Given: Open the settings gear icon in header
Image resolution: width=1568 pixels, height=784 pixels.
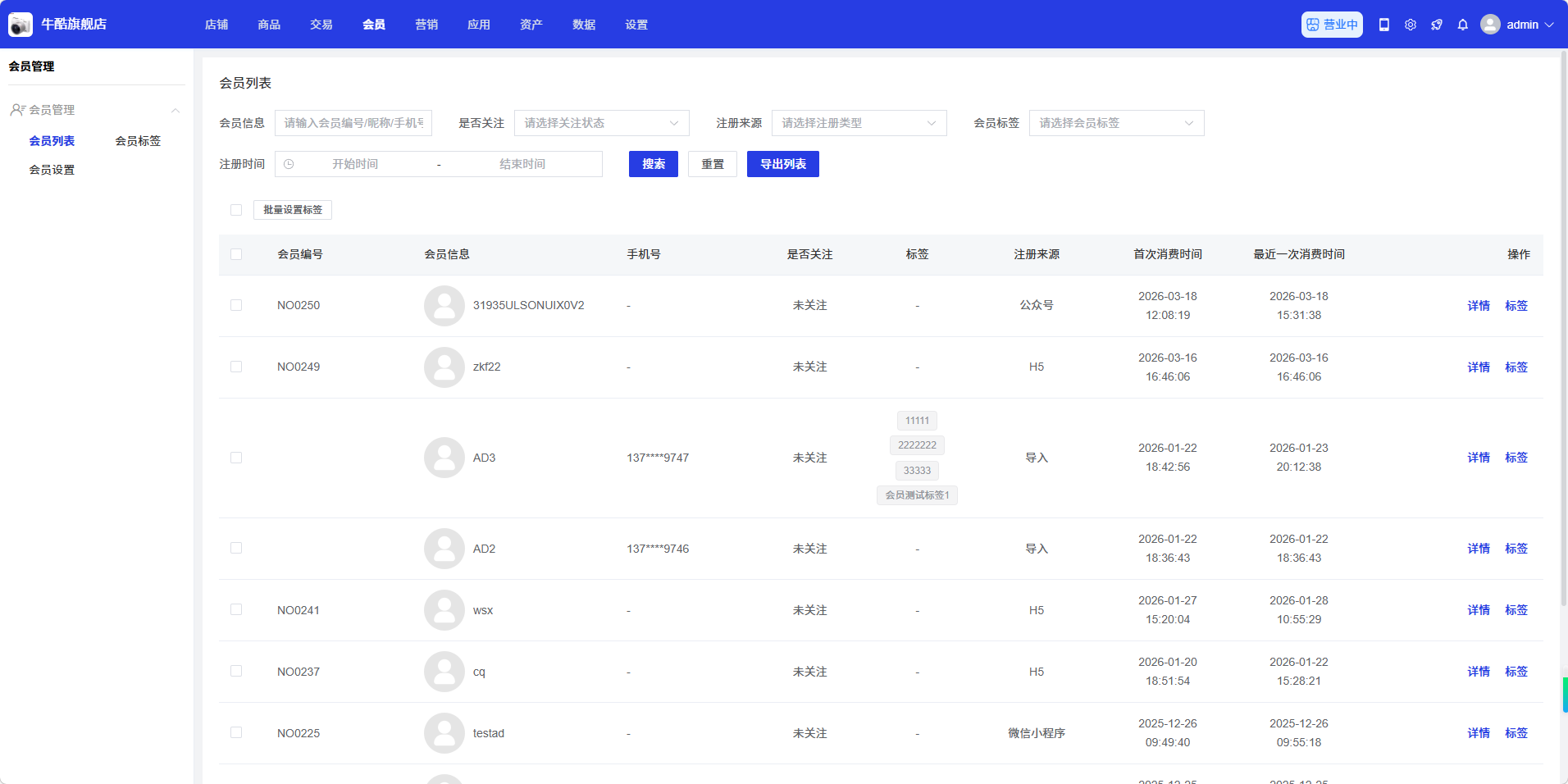Looking at the screenshot, I should click(1411, 25).
